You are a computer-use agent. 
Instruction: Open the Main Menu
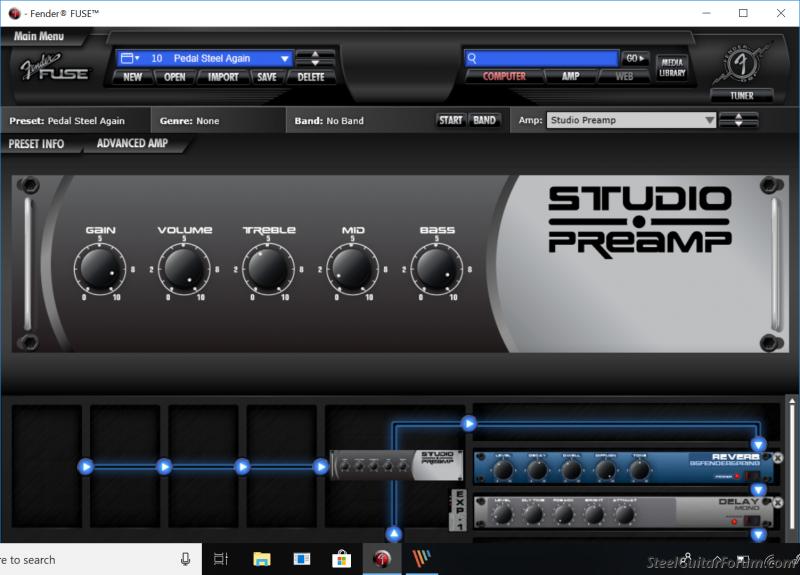tap(39, 36)
